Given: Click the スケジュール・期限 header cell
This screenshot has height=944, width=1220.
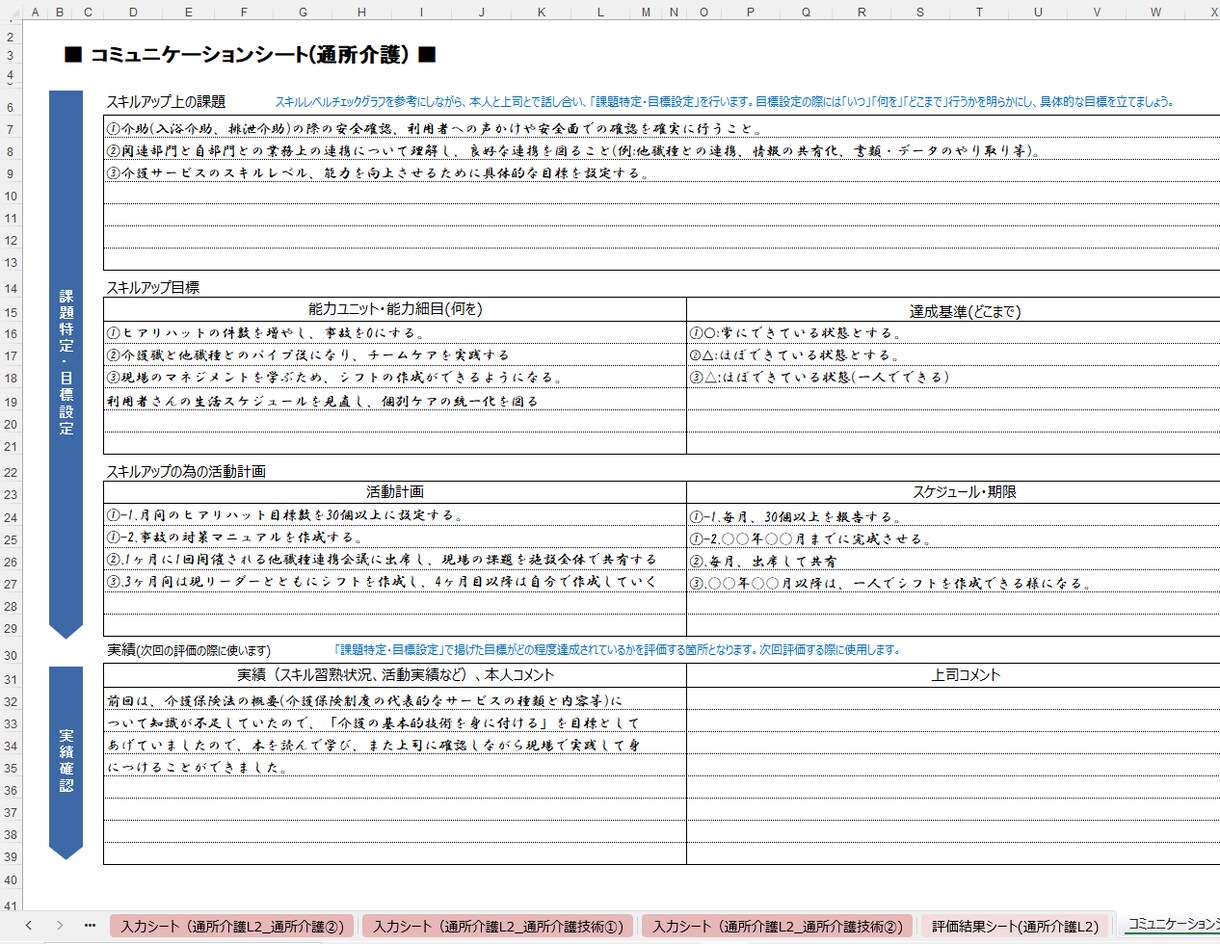Looking at the screenshot, I should click(x=953, y=493).
